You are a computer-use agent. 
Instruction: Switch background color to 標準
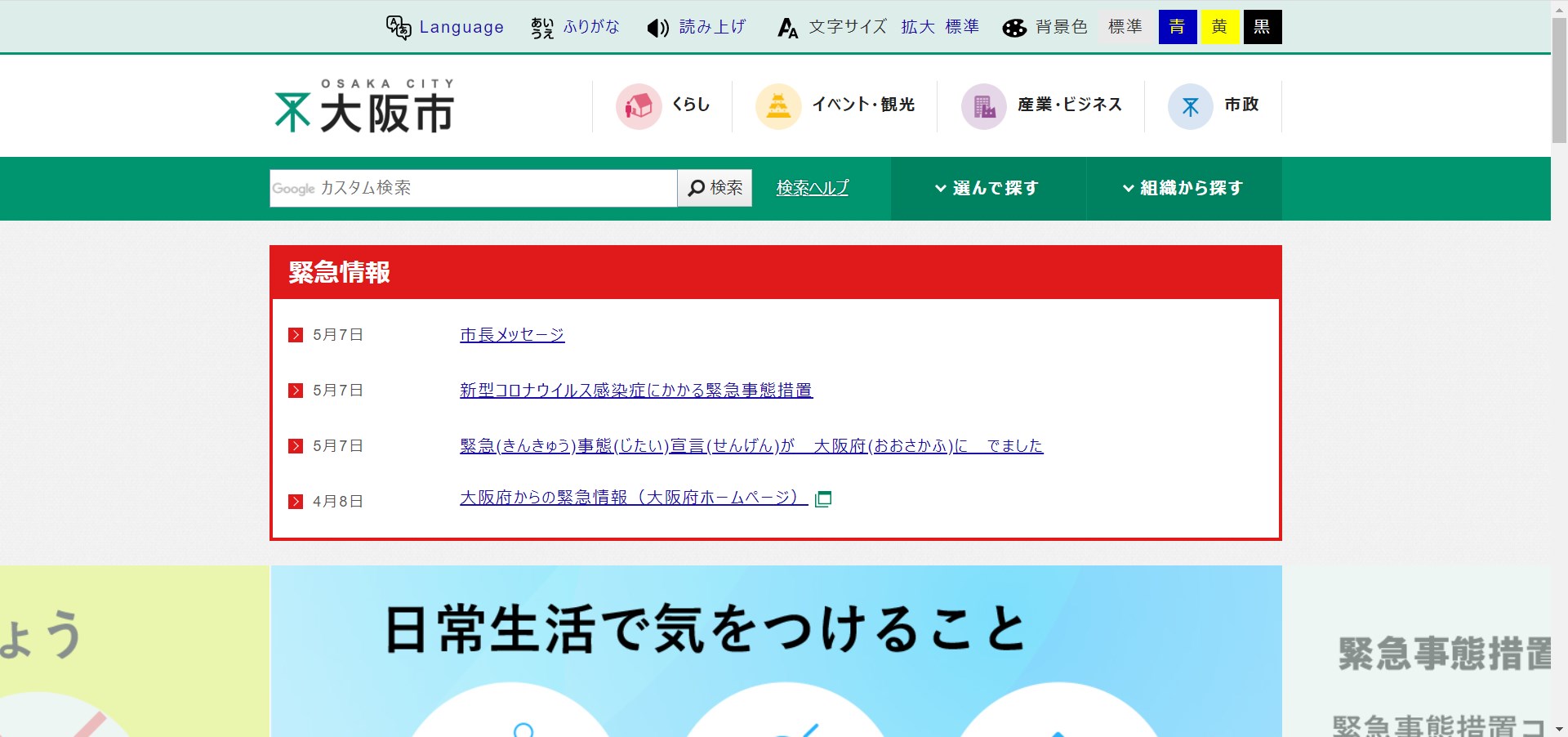1126,26
